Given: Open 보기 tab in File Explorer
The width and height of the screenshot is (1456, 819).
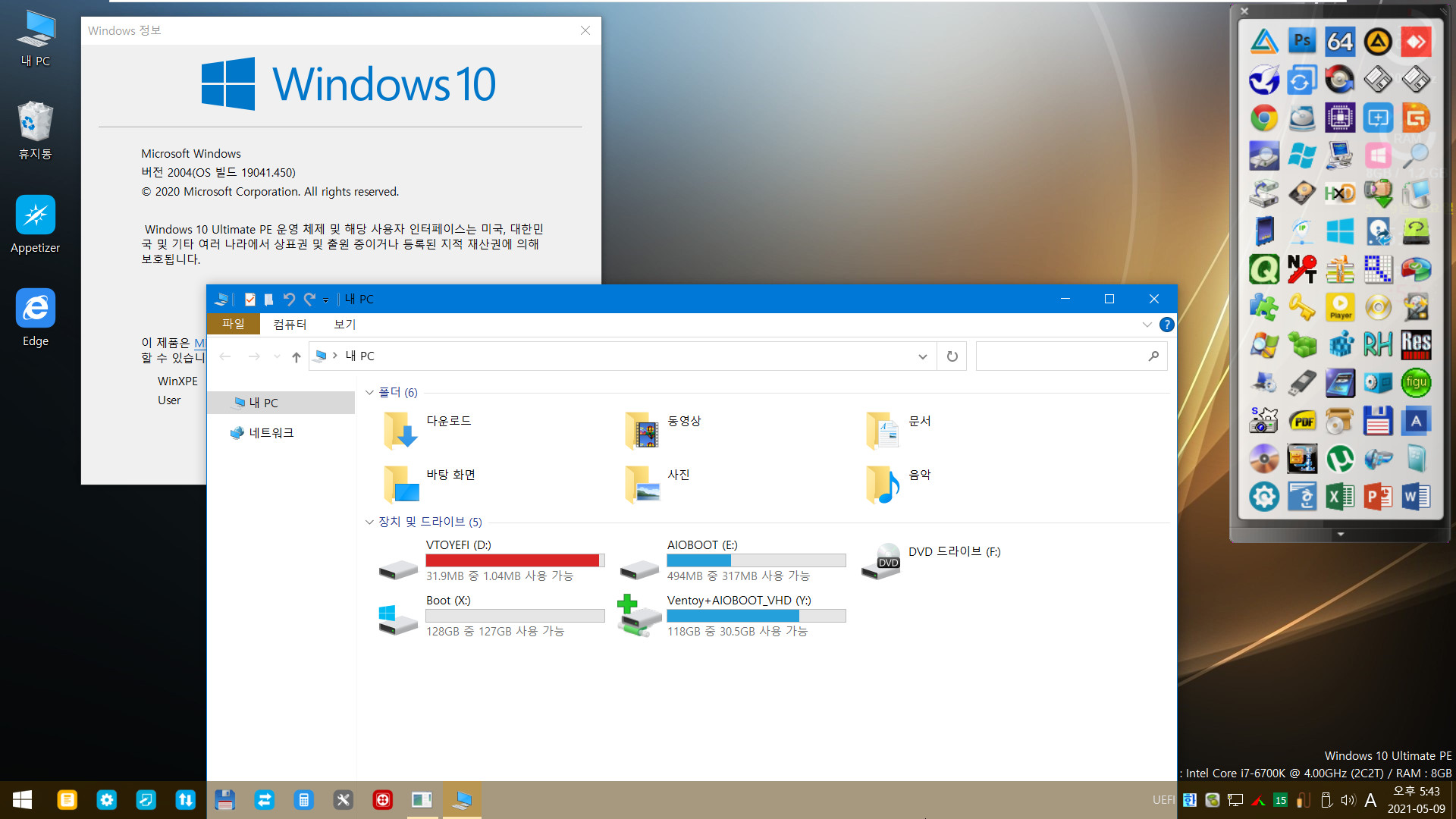Looking at the screenshot, I should 345,323.
